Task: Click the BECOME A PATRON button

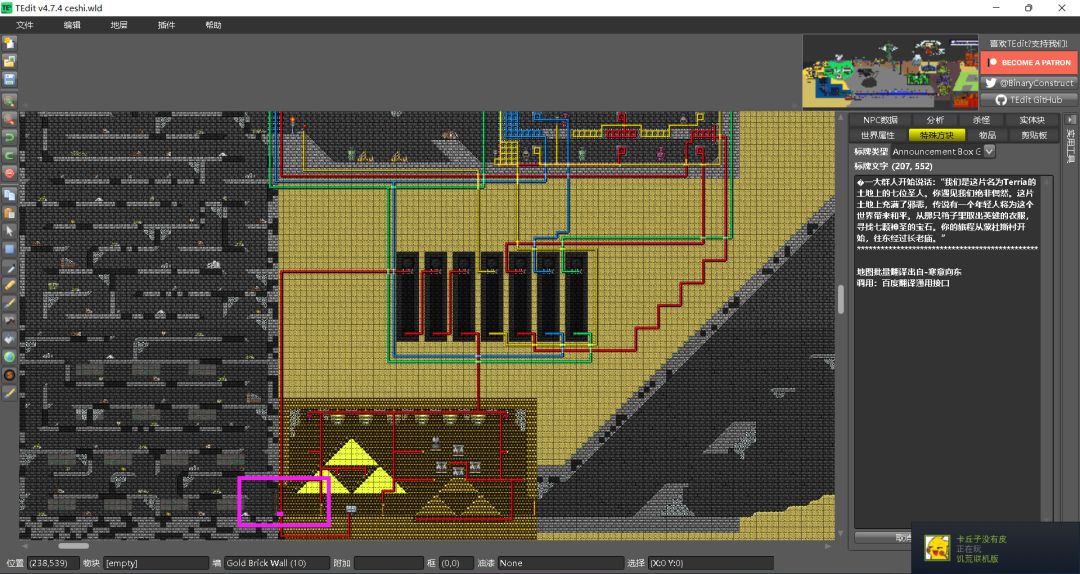Action: click(x=1029, y=62)
